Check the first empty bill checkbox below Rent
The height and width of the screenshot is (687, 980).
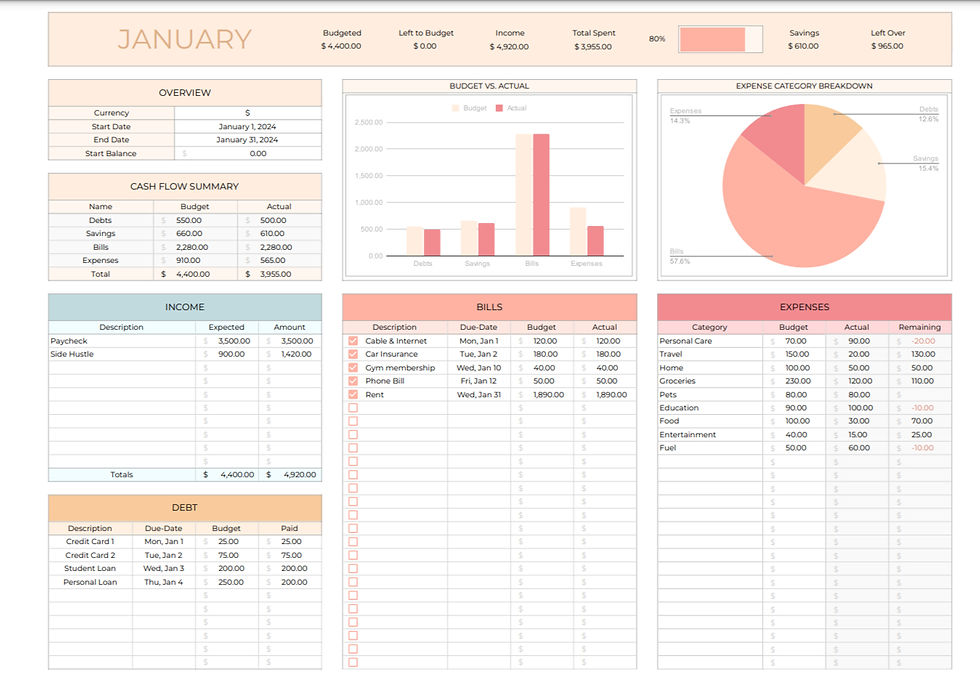click(353, 407)
